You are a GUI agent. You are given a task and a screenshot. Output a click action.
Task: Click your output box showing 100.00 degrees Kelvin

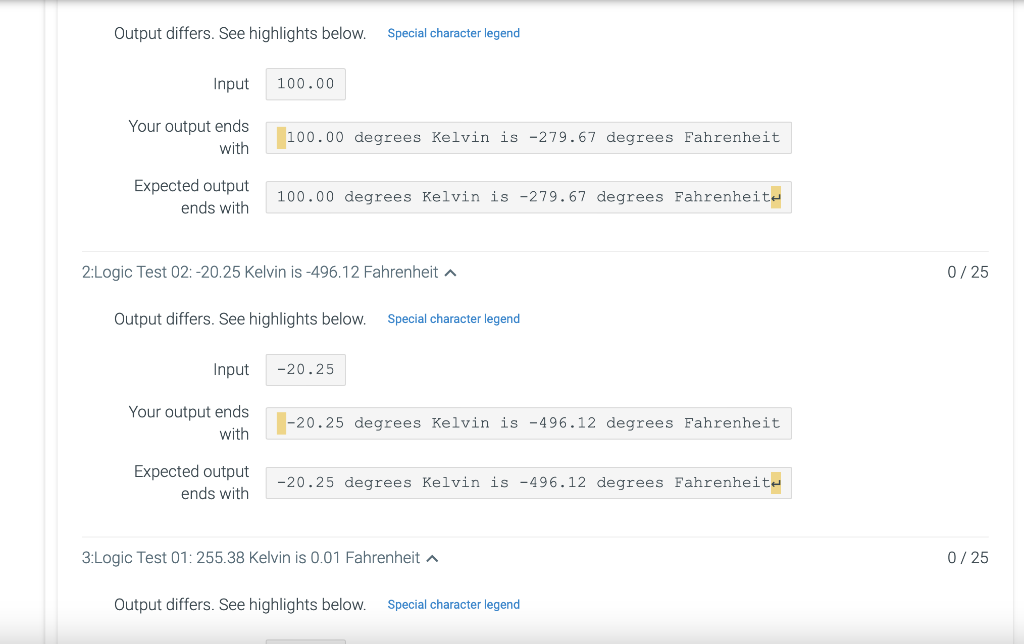528,138
